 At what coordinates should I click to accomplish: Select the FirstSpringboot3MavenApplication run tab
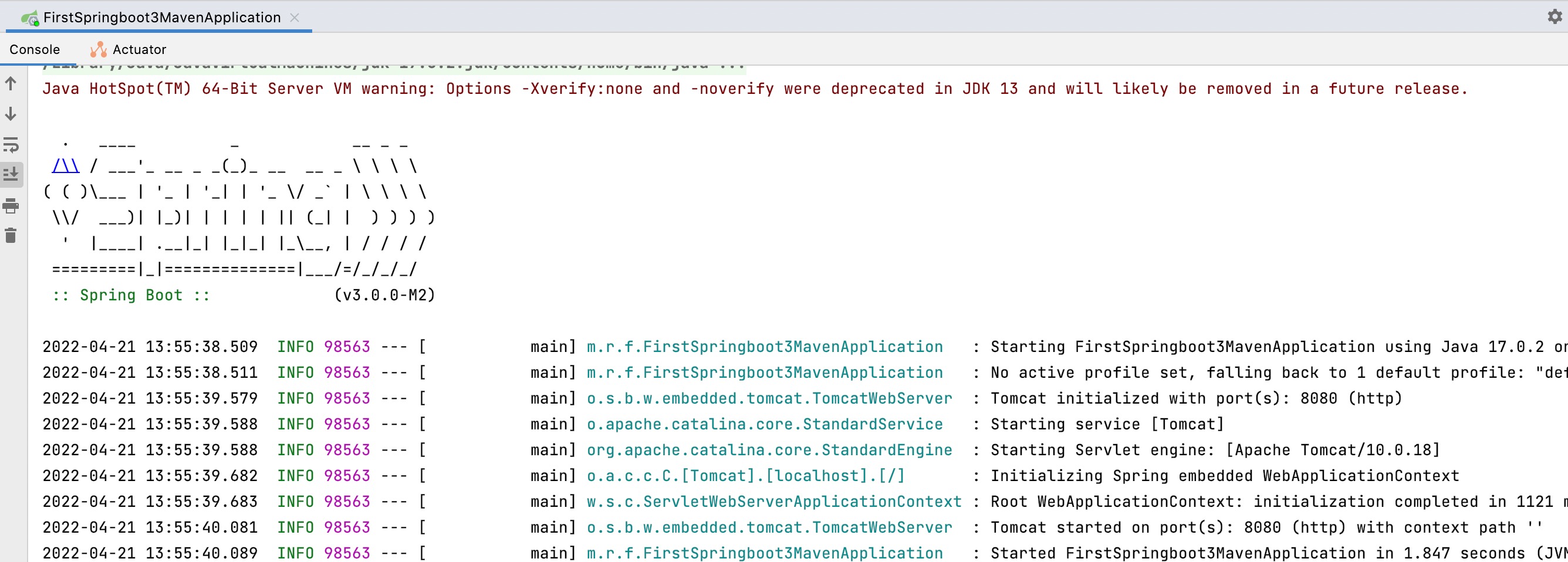pos(159,17)
